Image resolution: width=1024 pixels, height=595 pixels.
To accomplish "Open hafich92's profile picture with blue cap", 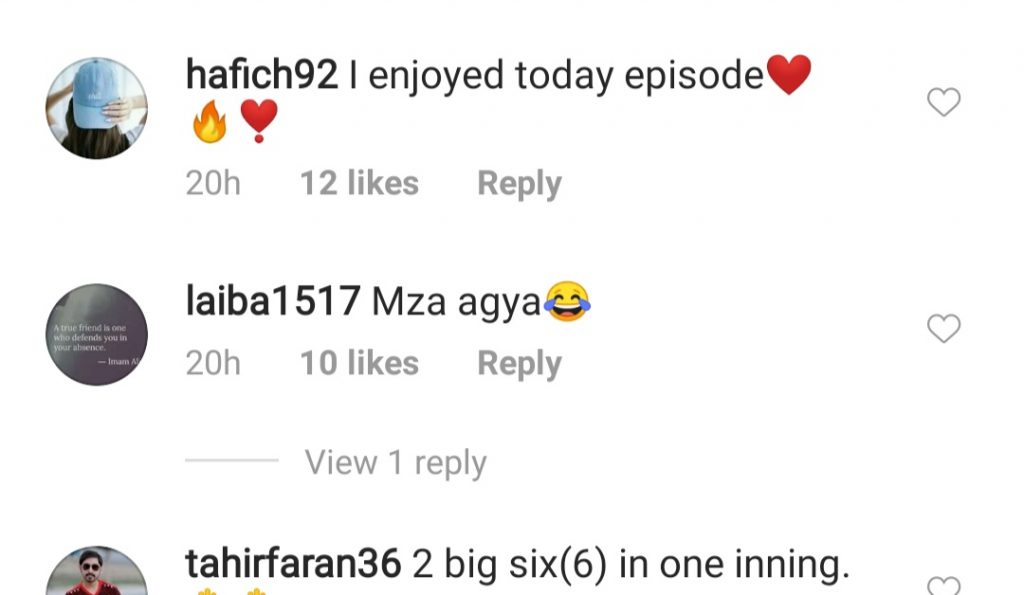I will click(97, 108).
